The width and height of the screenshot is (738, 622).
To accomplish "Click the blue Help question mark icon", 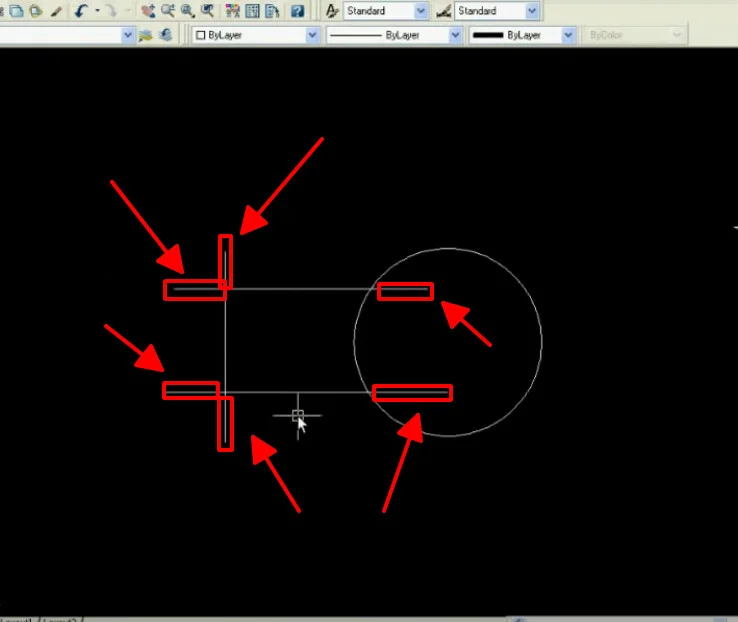I will [x=297, y=10].
